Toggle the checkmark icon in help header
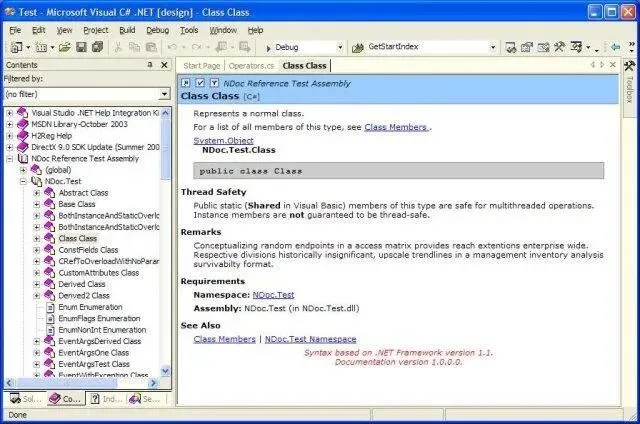Screen dimensions: 640x424 coord(200,83)
